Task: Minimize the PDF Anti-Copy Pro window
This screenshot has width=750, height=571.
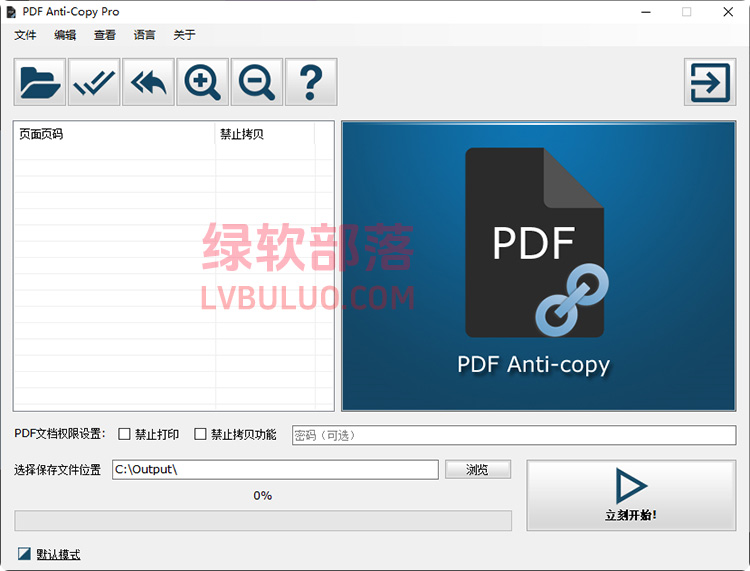Action: point(646,12)
